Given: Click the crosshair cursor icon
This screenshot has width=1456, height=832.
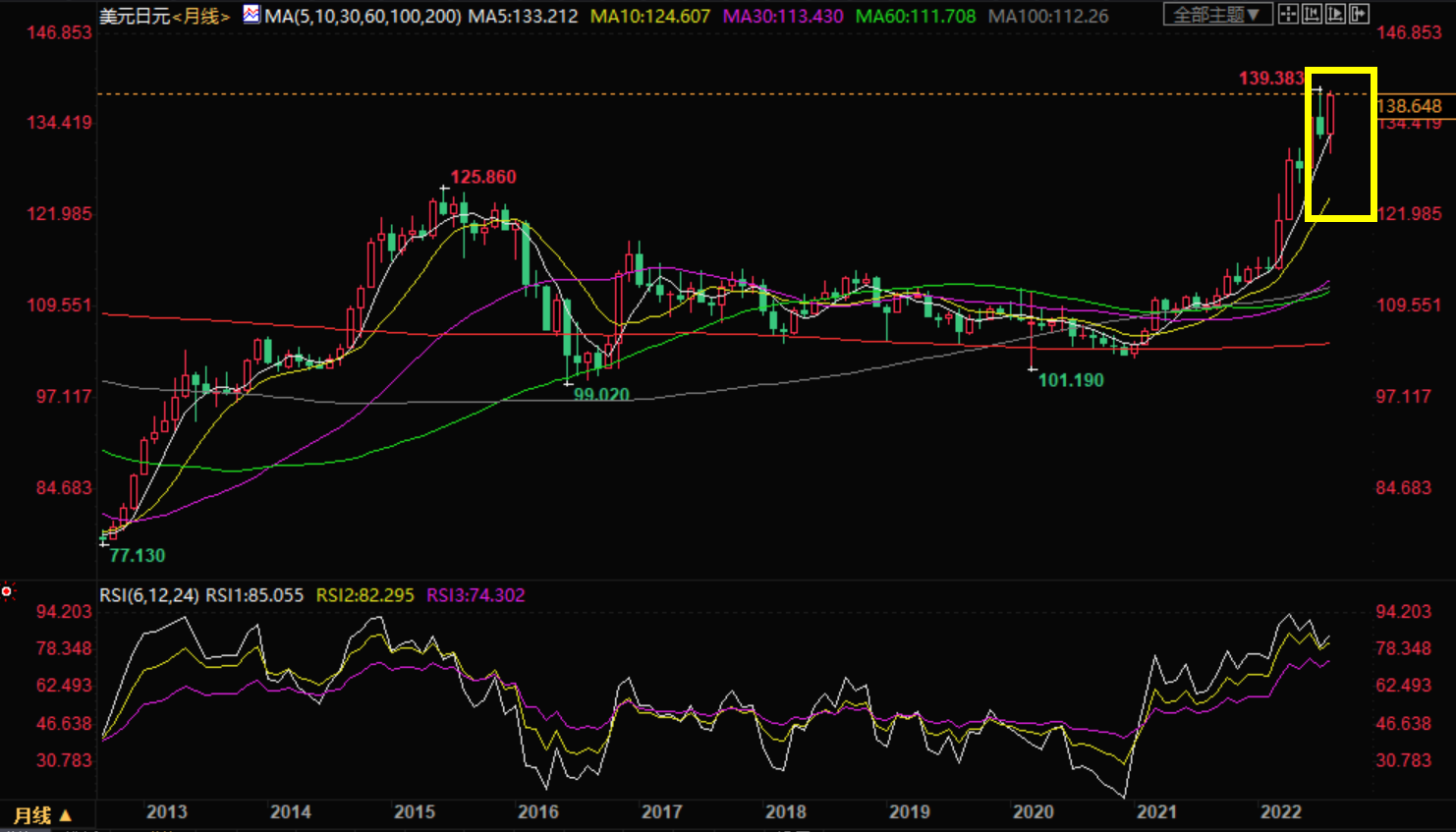Looking at the screenshot, I should coord(1287,14).
